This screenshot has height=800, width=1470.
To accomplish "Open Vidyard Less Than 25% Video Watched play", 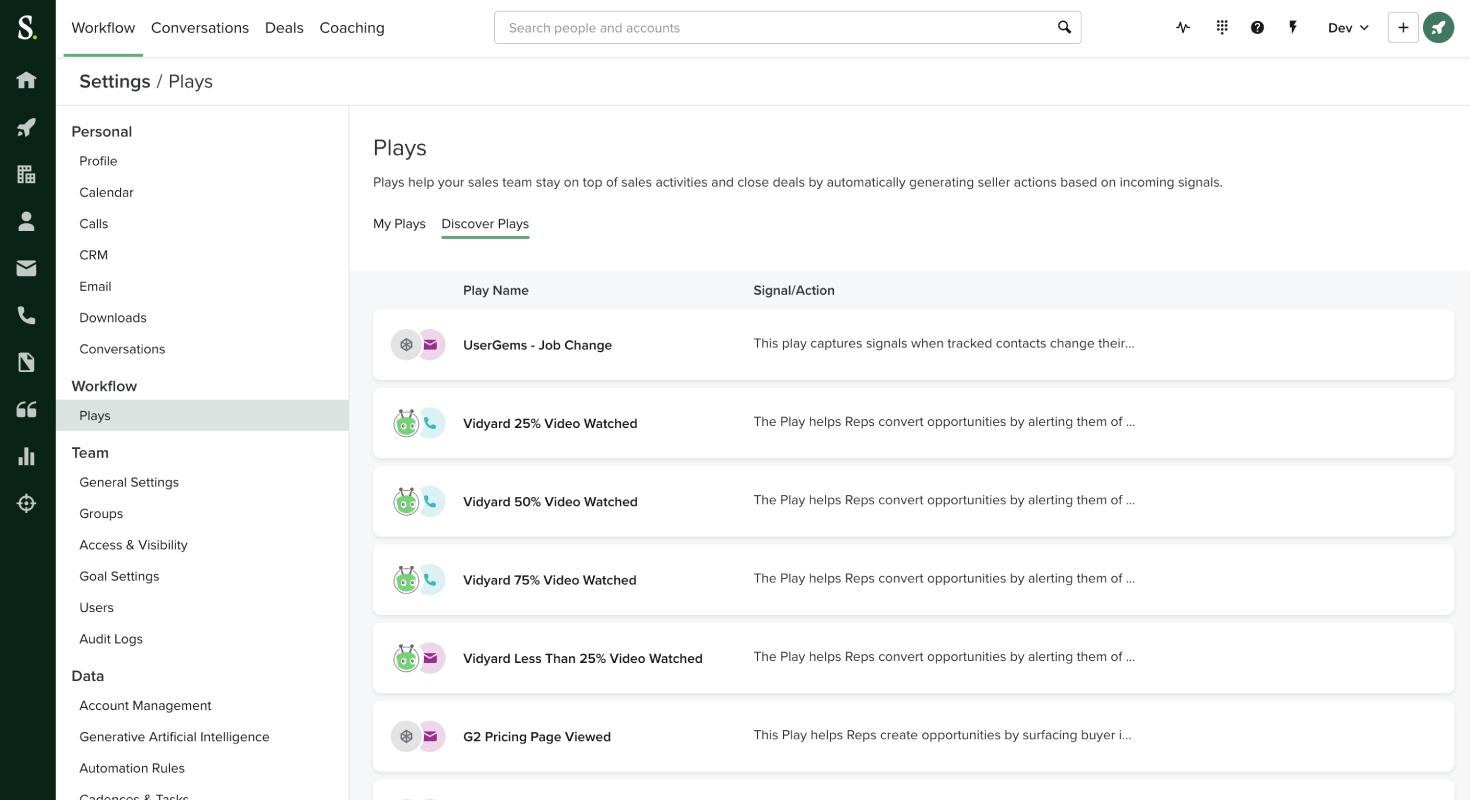I will point(583,658).
